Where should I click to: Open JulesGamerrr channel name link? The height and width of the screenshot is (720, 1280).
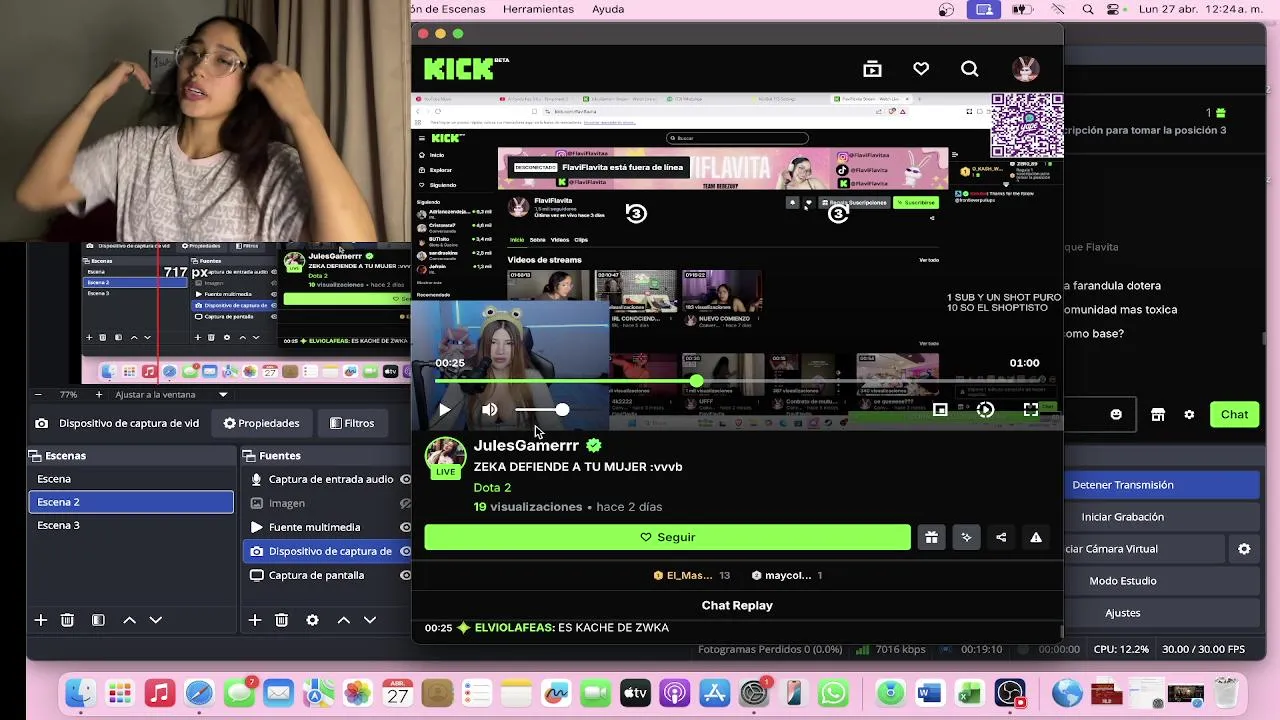pyautogui.click(x=526, y=446)
